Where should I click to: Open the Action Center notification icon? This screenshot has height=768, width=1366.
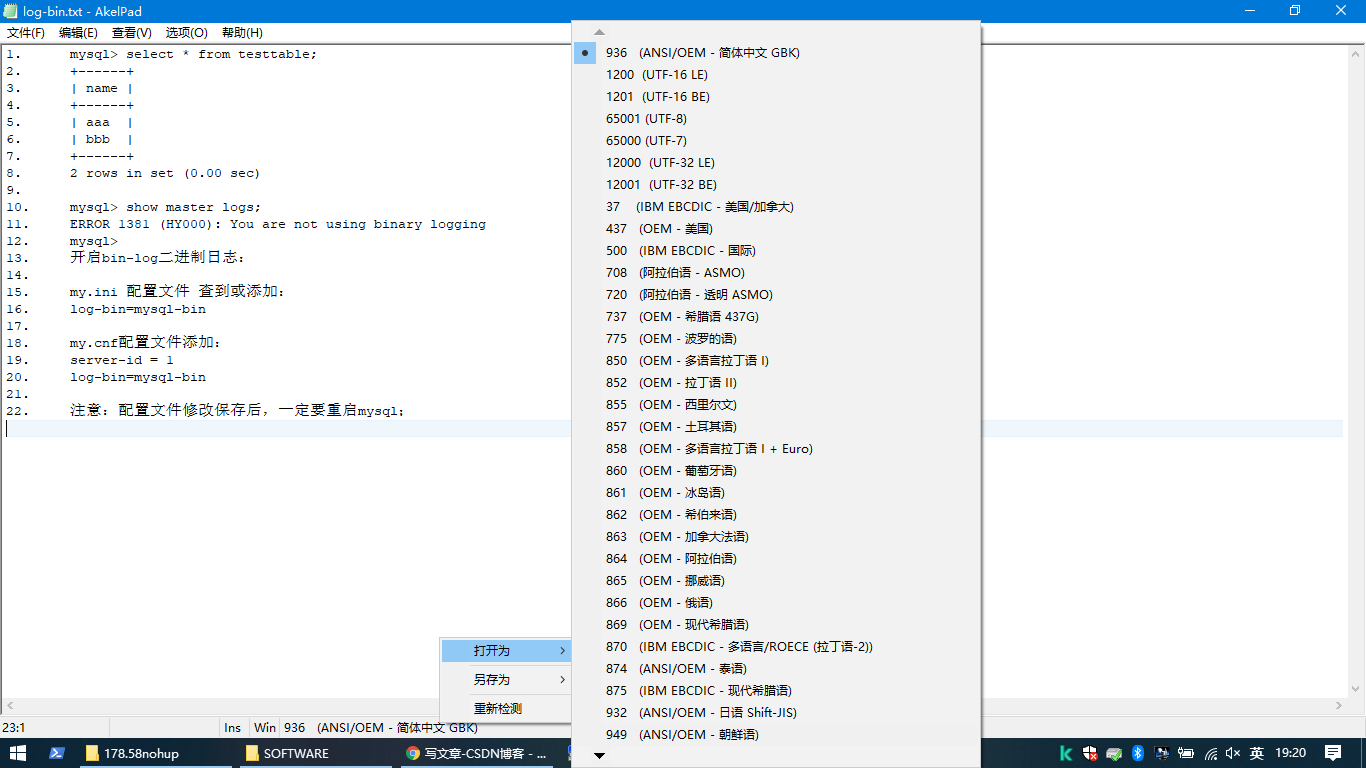pos(1333,754)
